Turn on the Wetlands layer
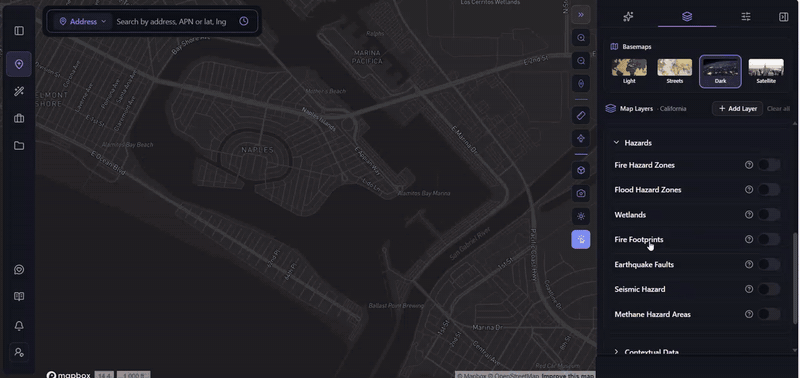Image resolution: width=800 pixels, height=378 pixels. (769, 214)
